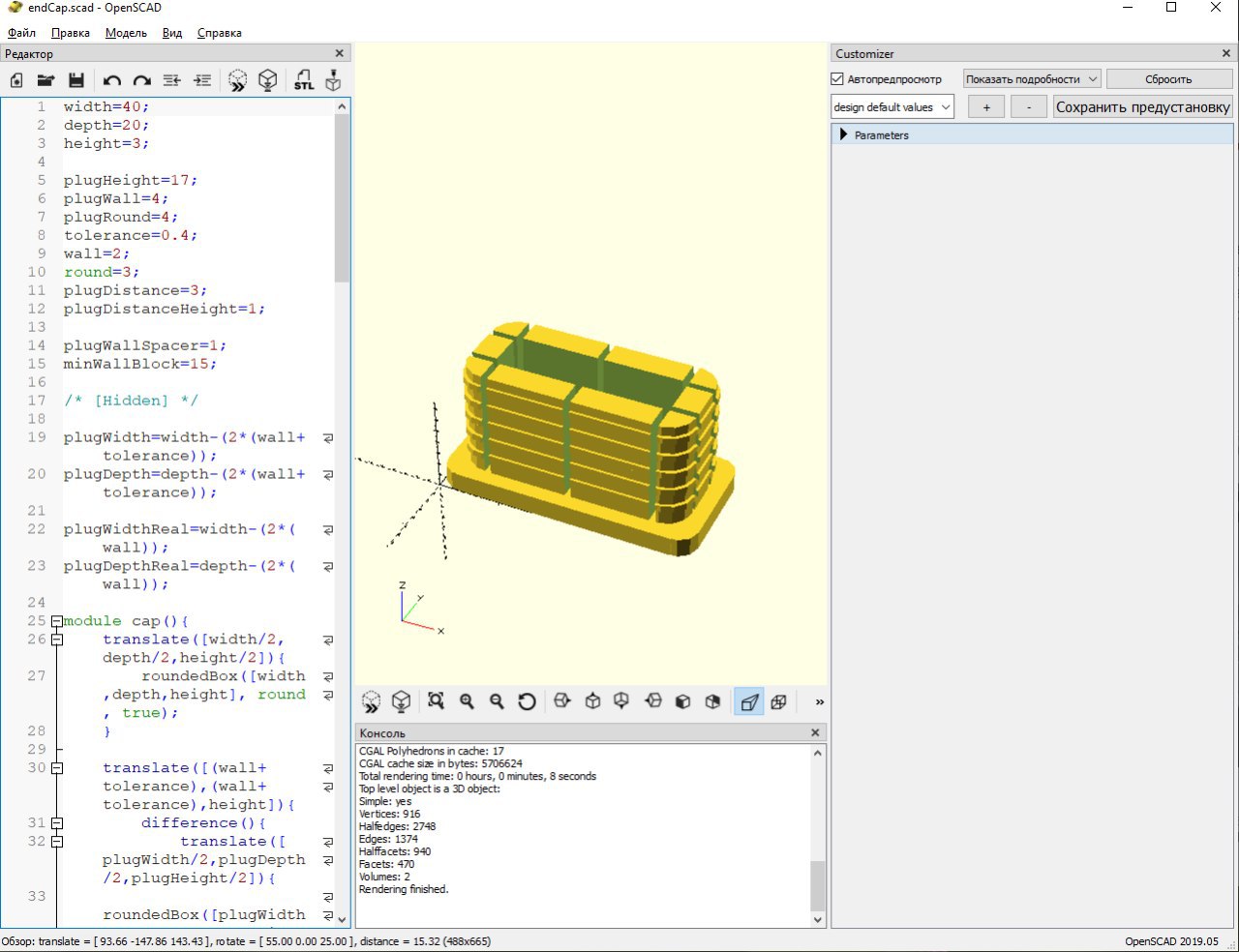Send the design to the 3D printer icon

point(334,81)
